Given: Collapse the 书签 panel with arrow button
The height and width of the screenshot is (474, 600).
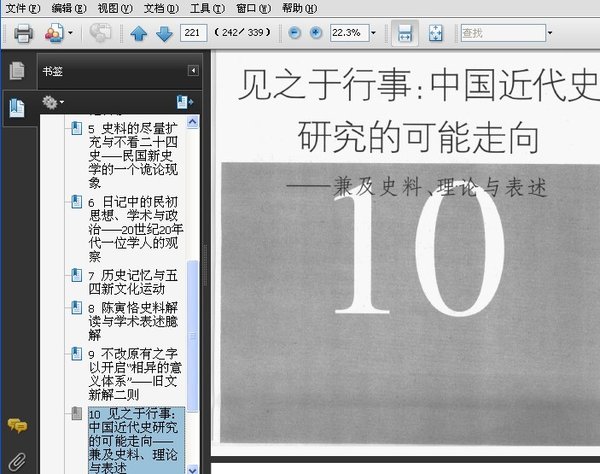Looking at the screenshot, I should tap(193, 71).
